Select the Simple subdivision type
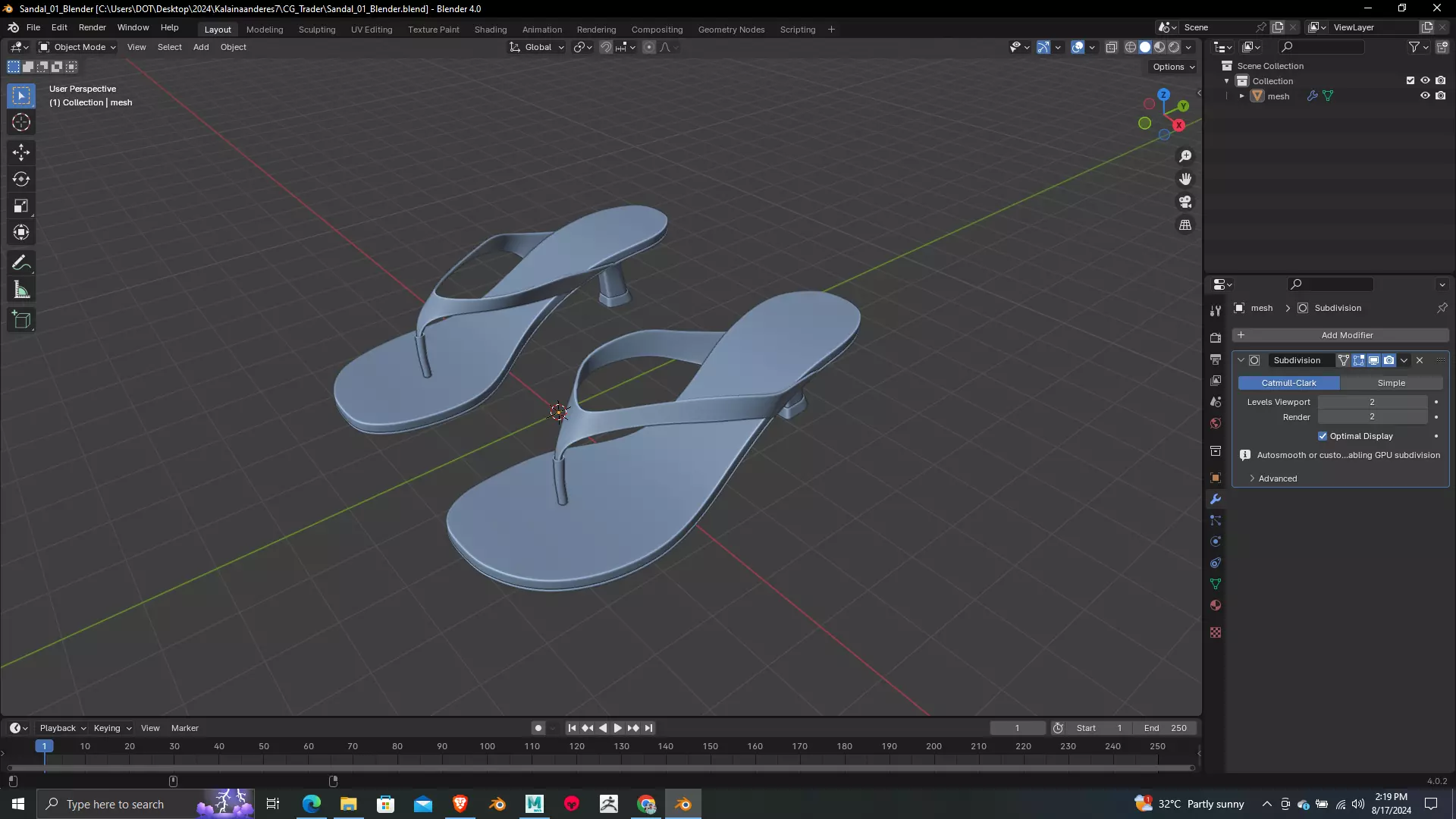The image size is (1456, 819). 1391,383
